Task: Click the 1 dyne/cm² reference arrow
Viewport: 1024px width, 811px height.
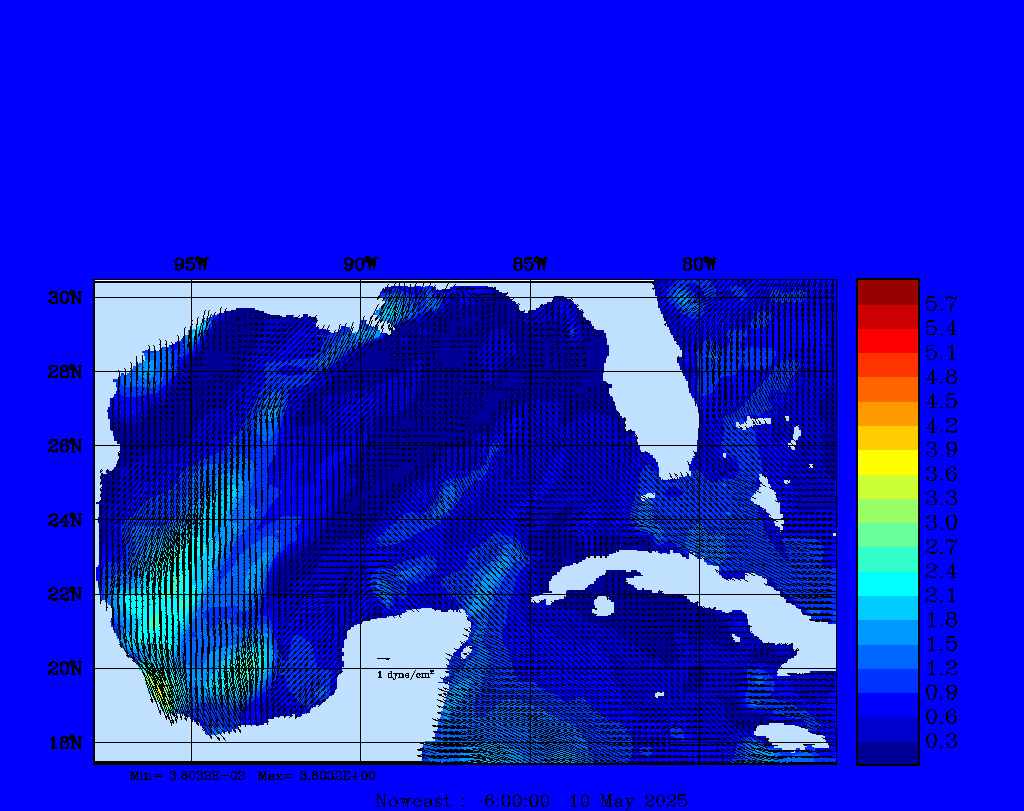Action: [x=383, y=659]
